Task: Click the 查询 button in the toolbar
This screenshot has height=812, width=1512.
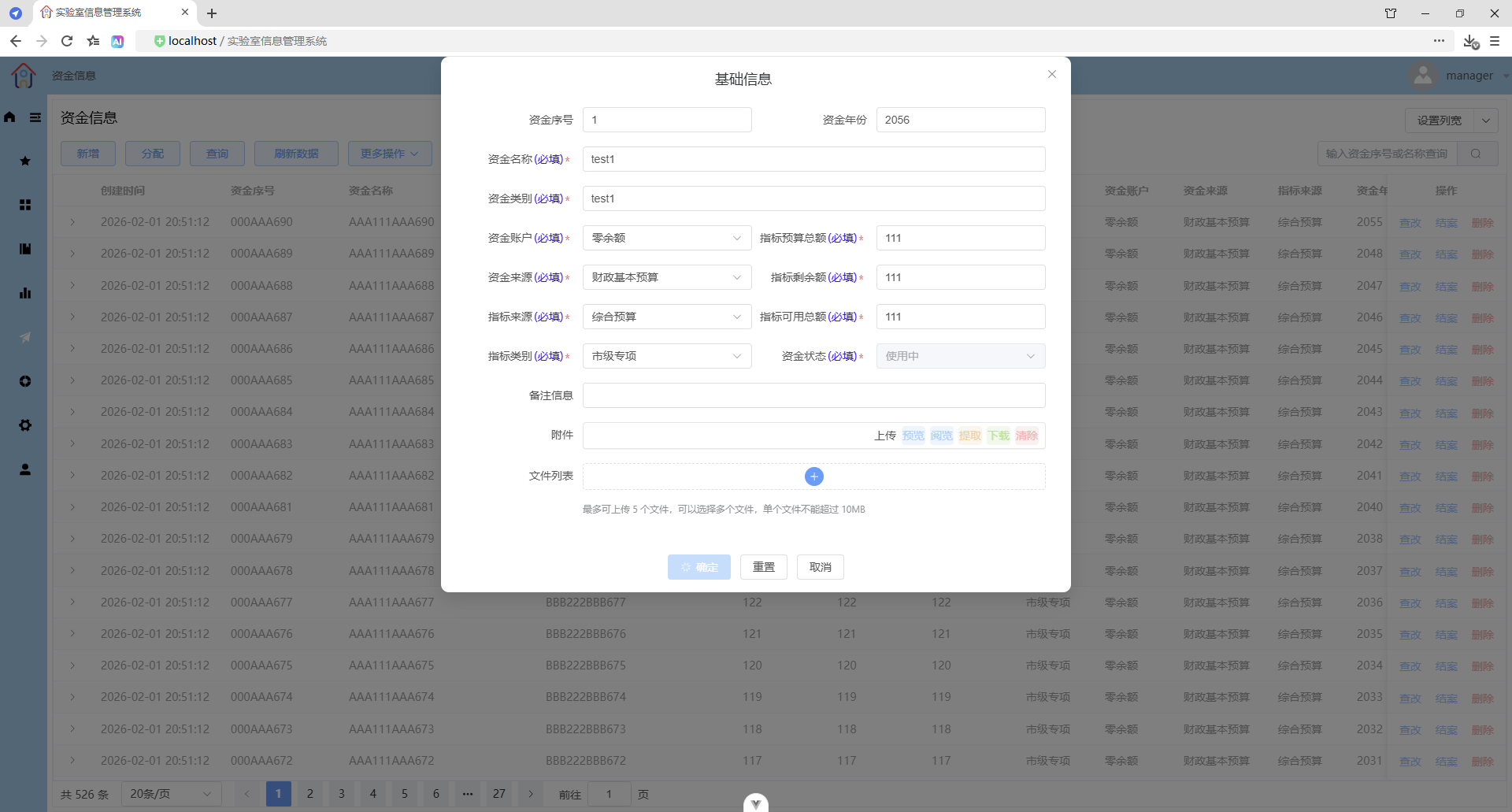Action: point(217,154)
